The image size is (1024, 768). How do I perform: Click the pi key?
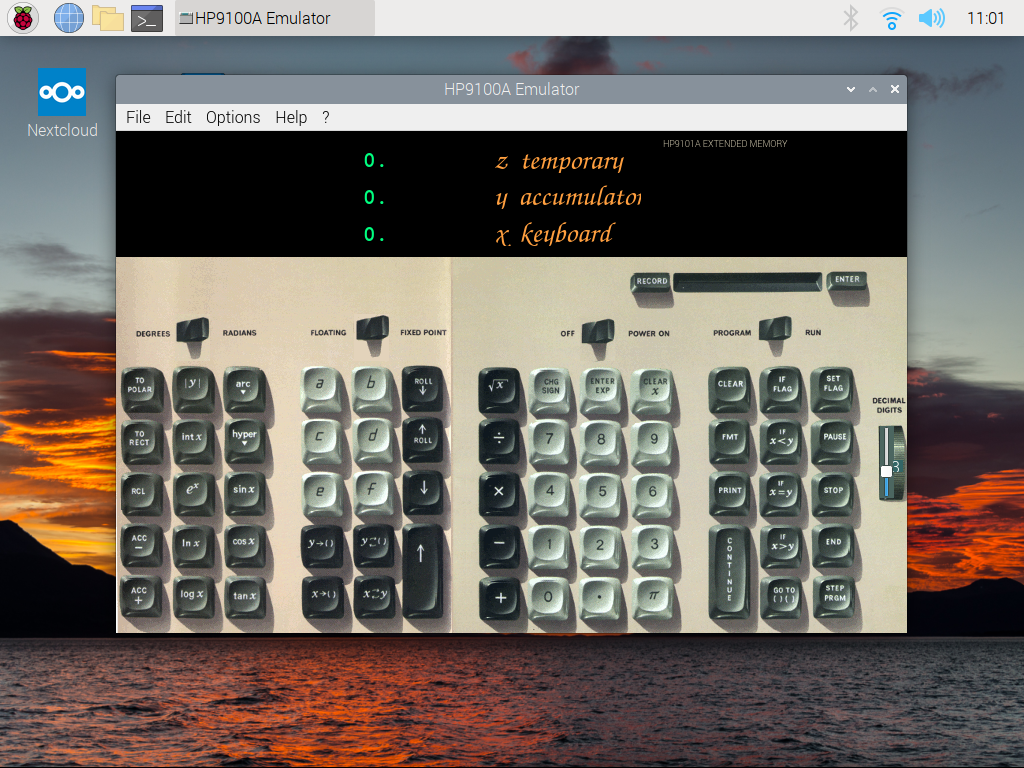[x=653, y=597]
